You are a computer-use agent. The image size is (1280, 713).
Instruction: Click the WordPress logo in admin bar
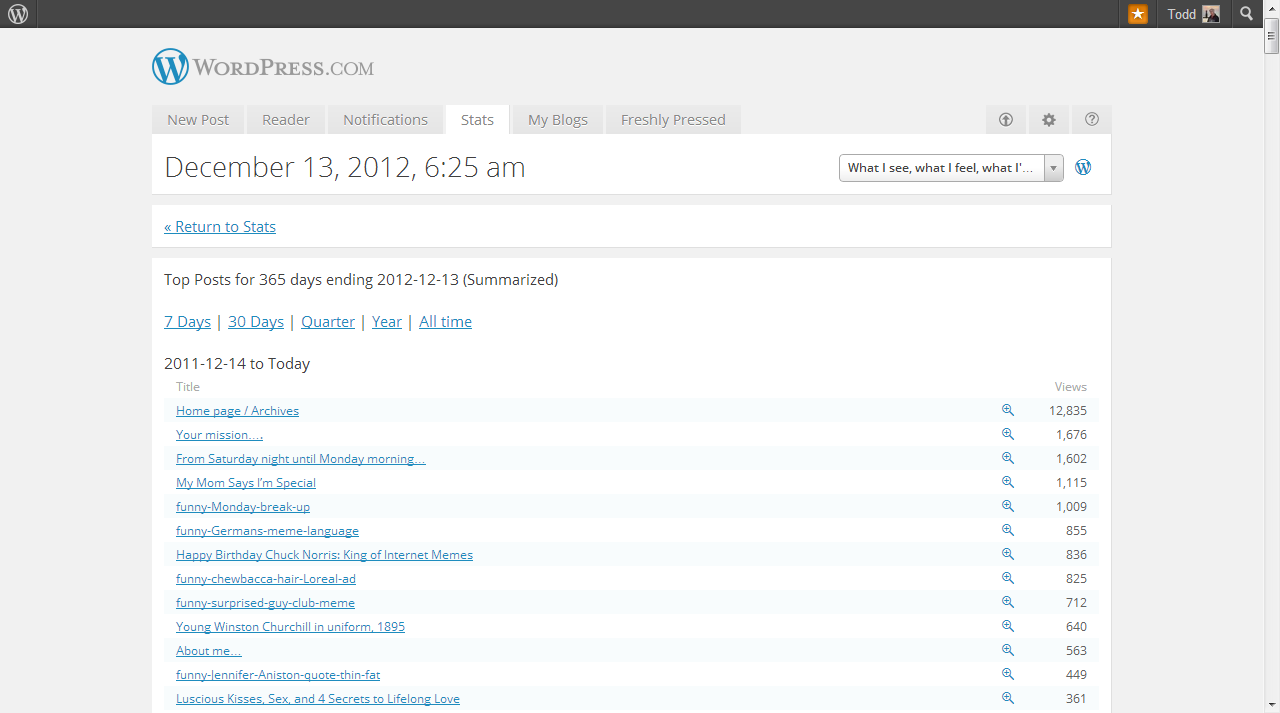18,14
